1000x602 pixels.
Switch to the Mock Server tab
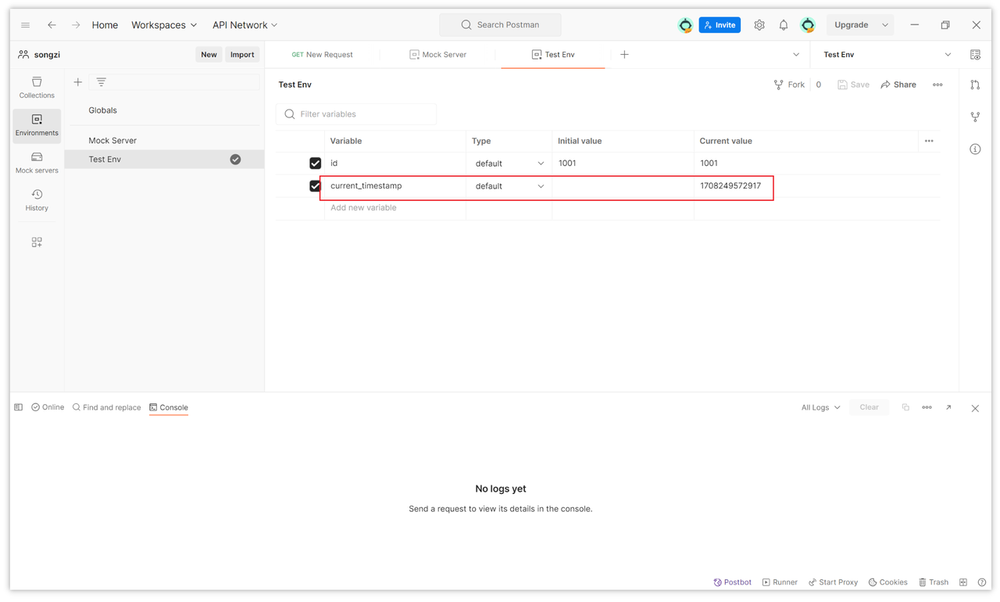(x=438, y=55)
